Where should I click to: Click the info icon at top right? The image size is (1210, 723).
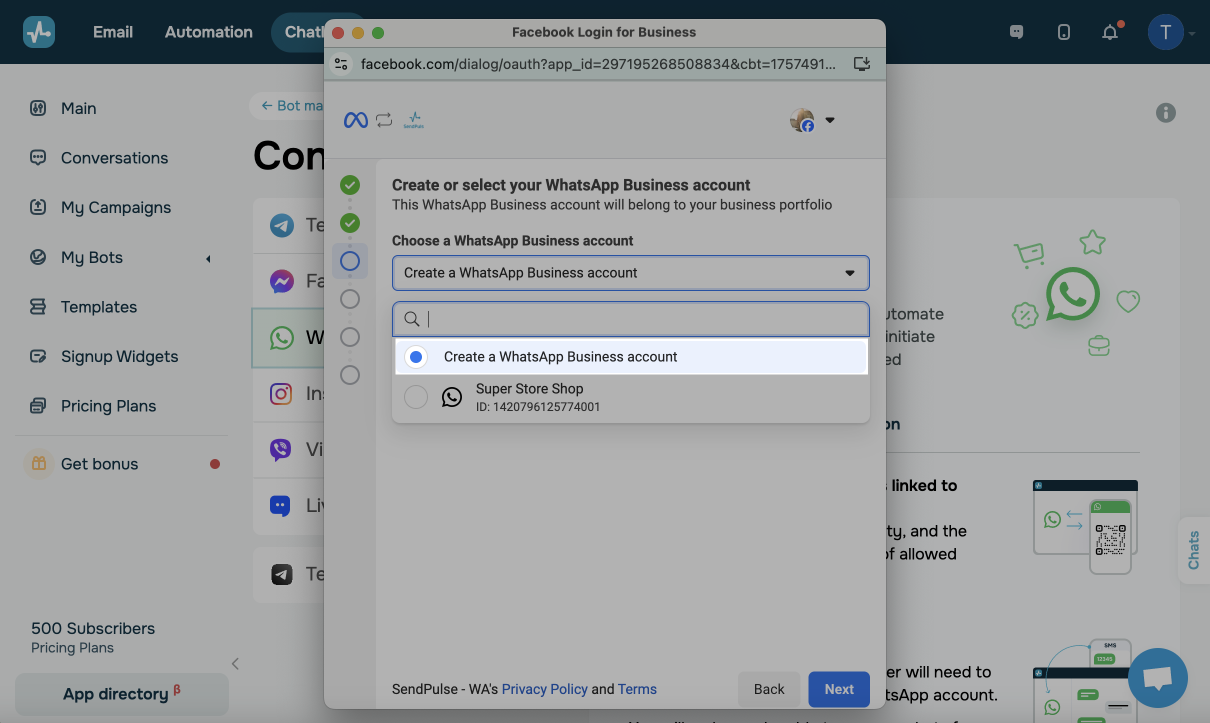click(1166, 113)
